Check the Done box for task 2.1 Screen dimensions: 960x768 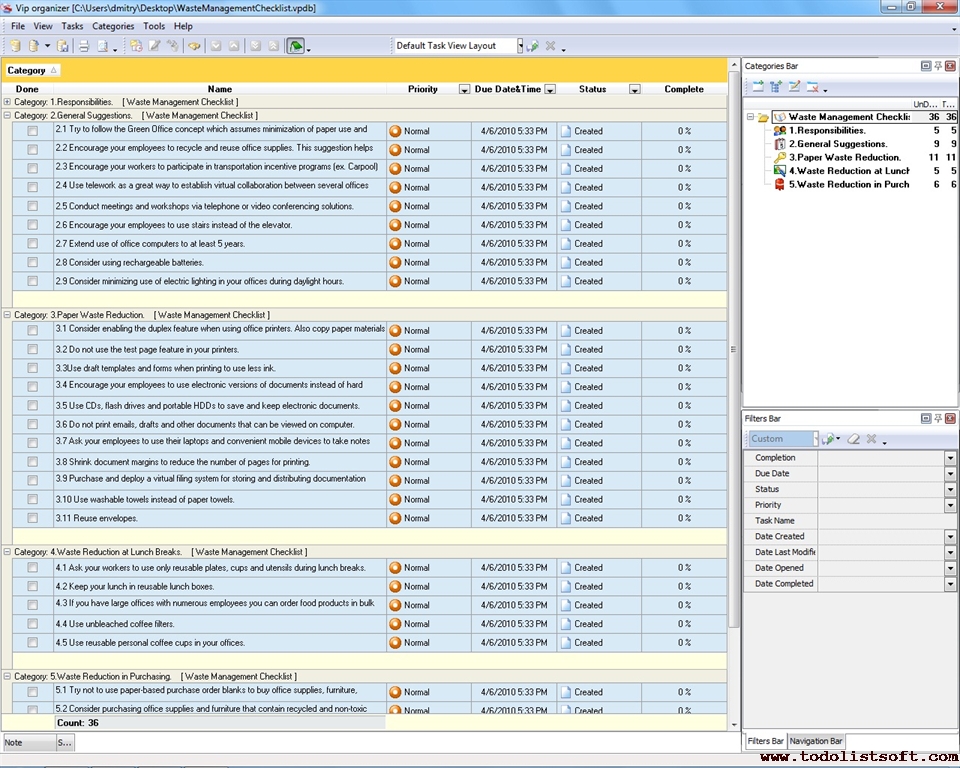coord(32,131)
